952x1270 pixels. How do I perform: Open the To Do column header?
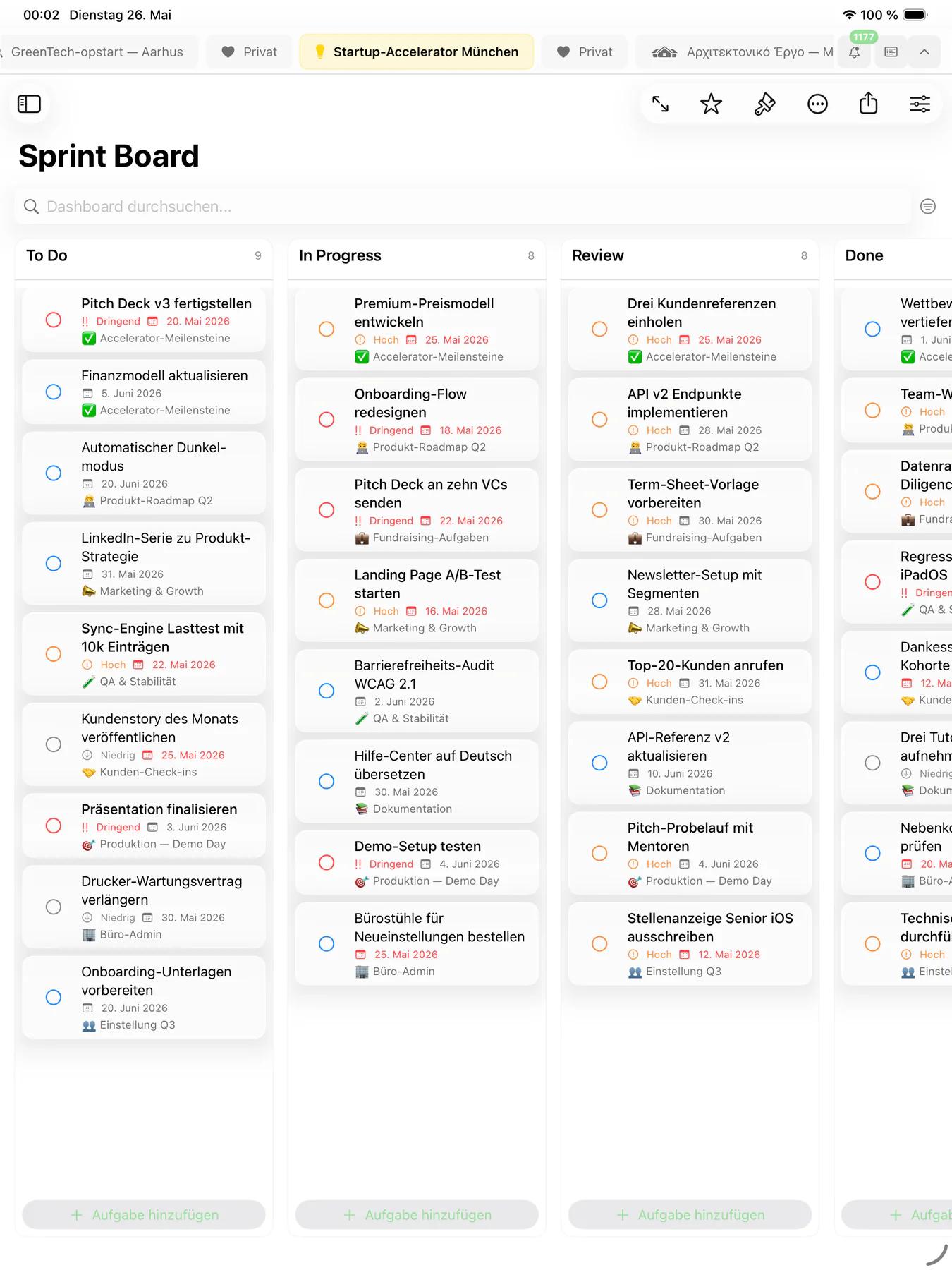point(144,255)
